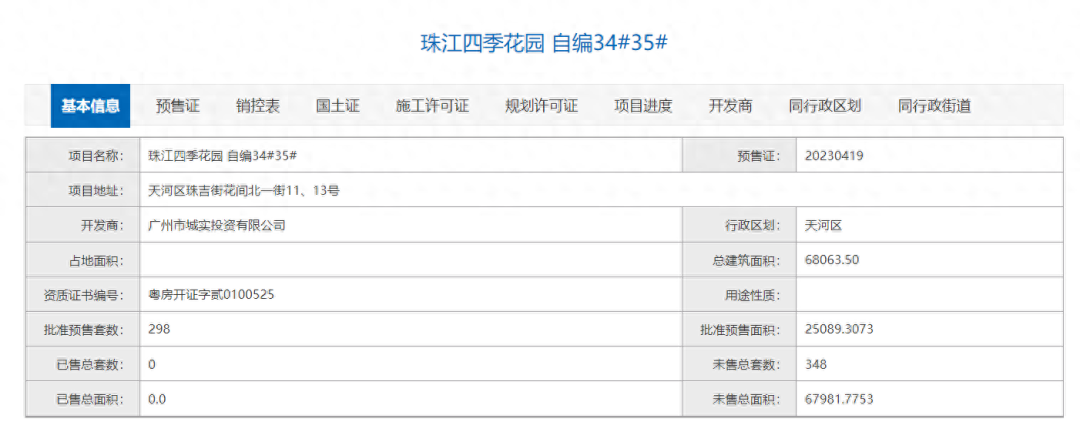The image size is (1080, 422).
Task: Click the 项目地址 label cell
Action: [x=83, y=190]
